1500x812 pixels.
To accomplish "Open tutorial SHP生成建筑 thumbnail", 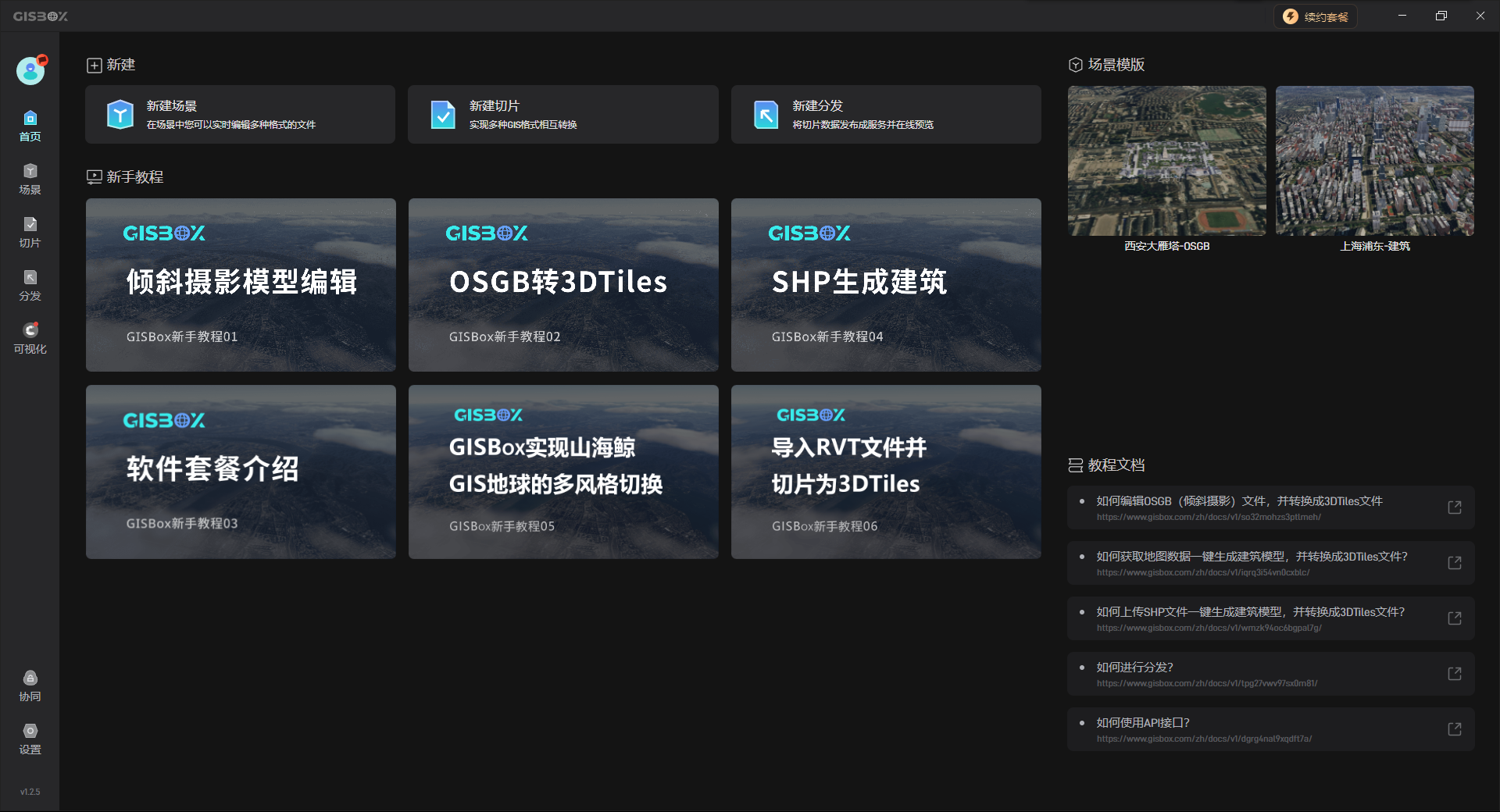I will tap(886, 285).
